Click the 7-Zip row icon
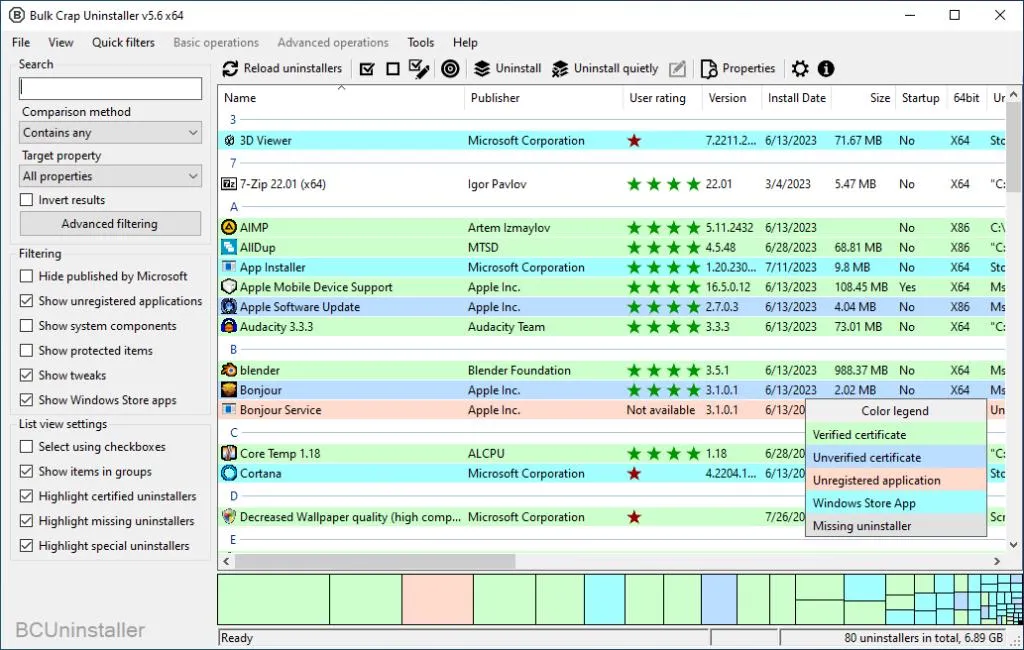Image resolution: width=1024 pixels, height=650 pixels. 229,184
